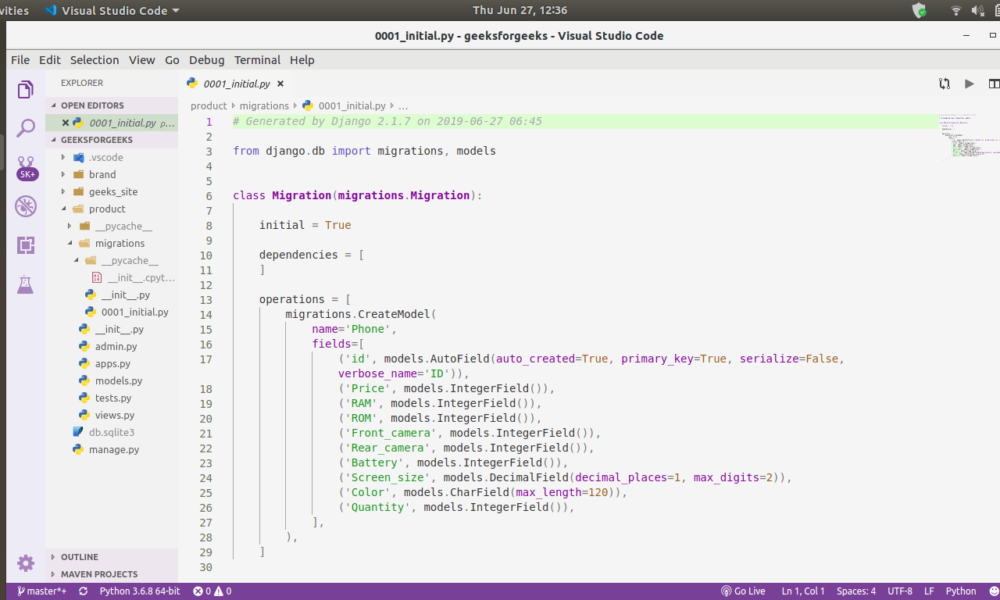Select the 0001_initial.py editor tab
The width and height of the screenshot is (1000, 600).
237,84
